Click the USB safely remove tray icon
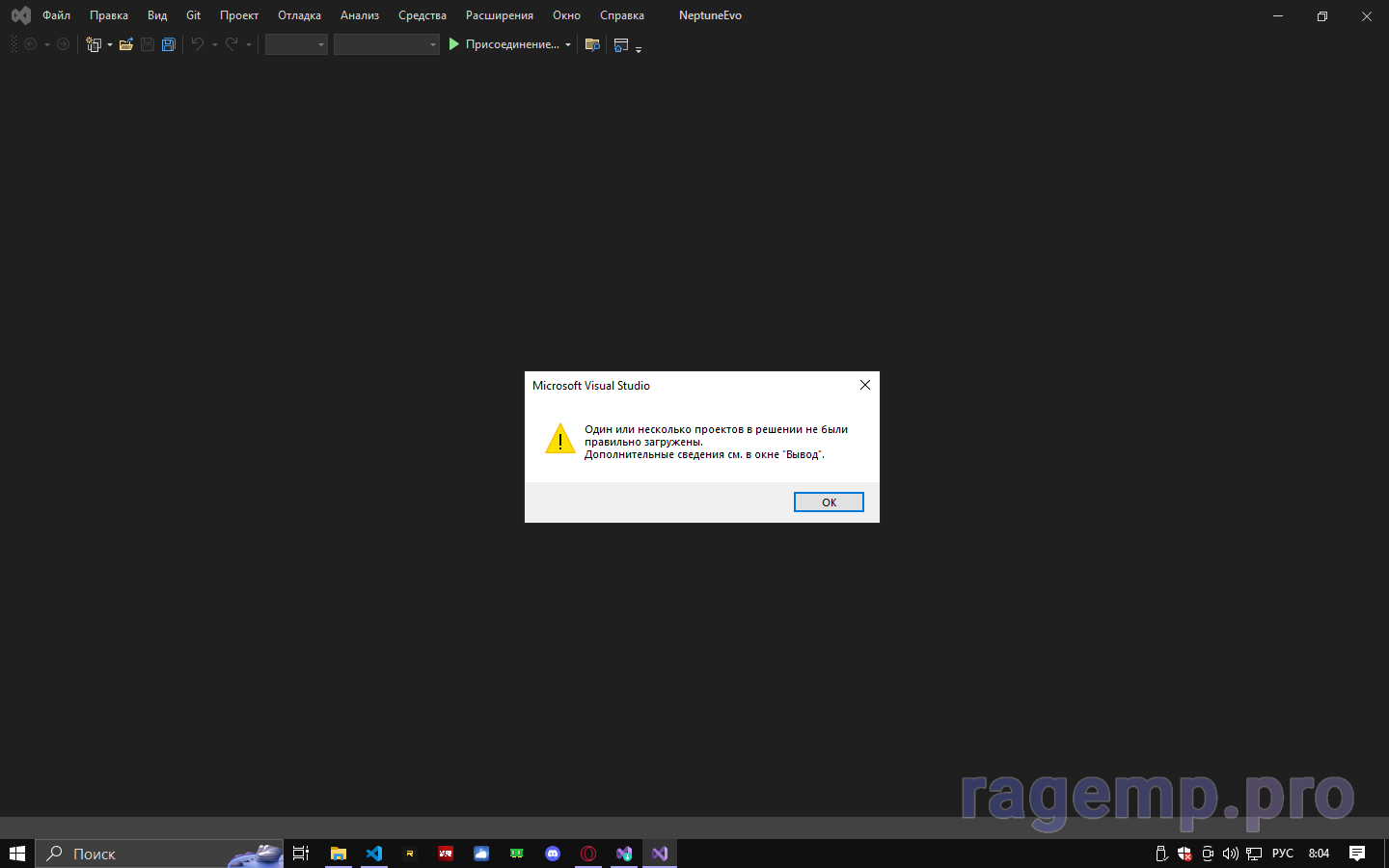 tap(1161, 854)
